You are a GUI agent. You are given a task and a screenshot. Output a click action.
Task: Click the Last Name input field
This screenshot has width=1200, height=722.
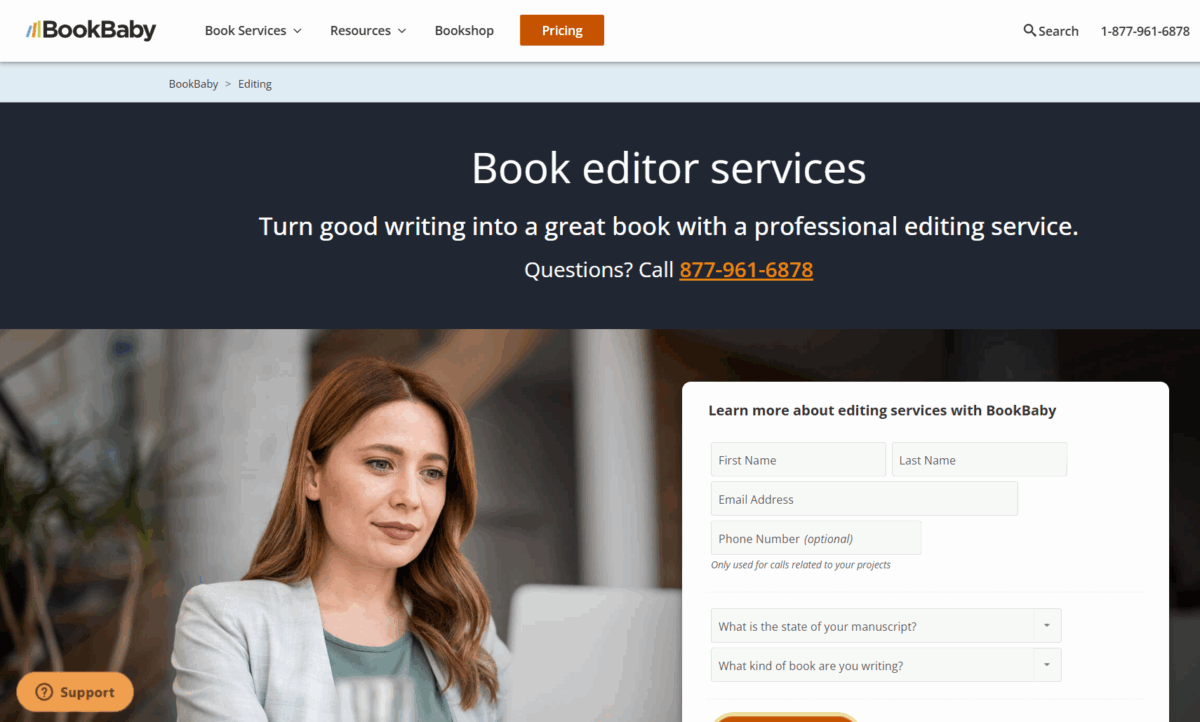pyautogui.click(x=979, y=459)
